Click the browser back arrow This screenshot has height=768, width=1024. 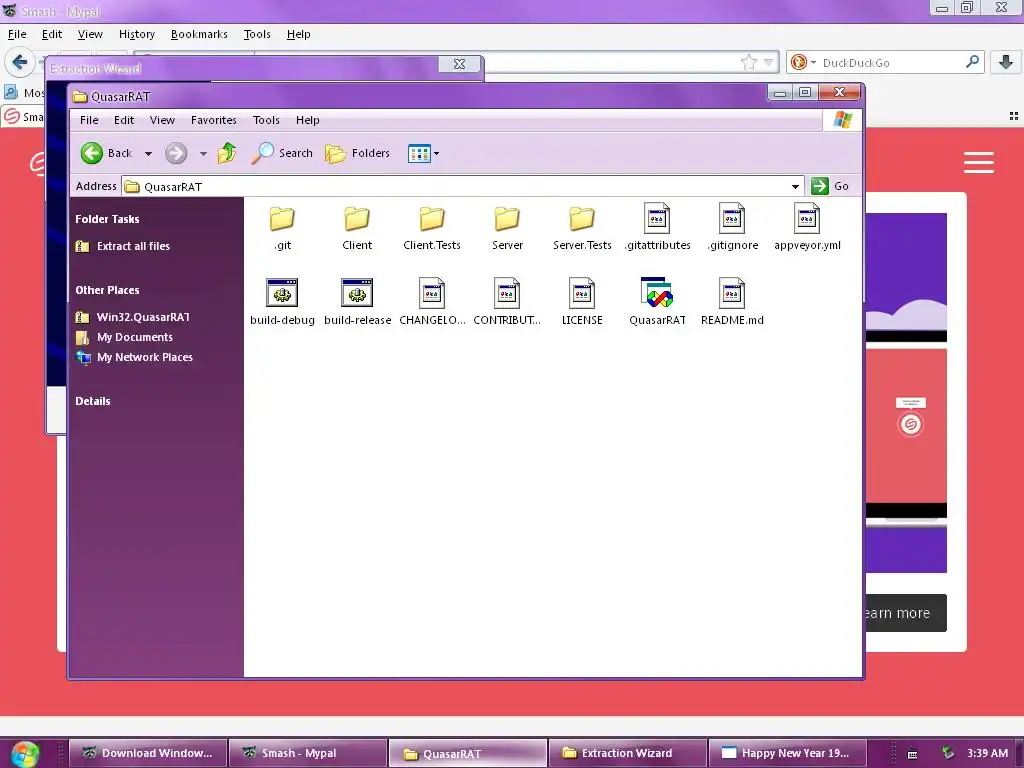pyautogui.click(x=20, y=62)
